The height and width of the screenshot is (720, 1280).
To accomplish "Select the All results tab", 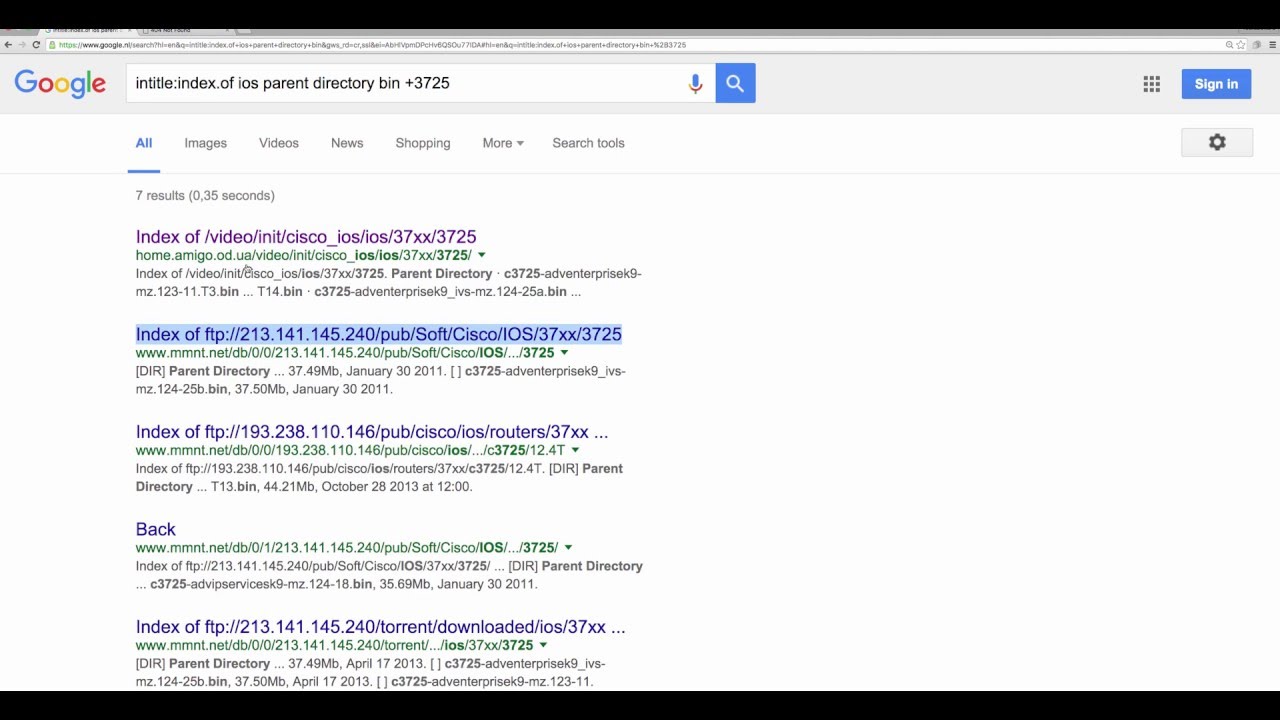I will tap(144, 143).
